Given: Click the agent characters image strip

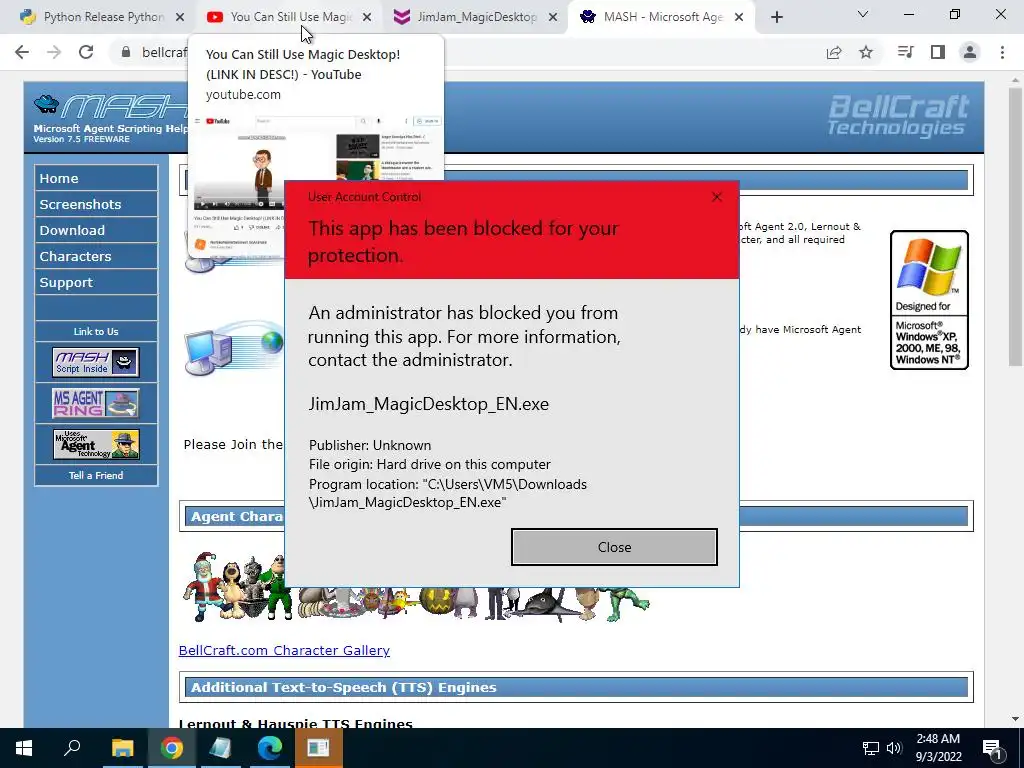Looking at the screenshot, I should click(x=416, y=588).
